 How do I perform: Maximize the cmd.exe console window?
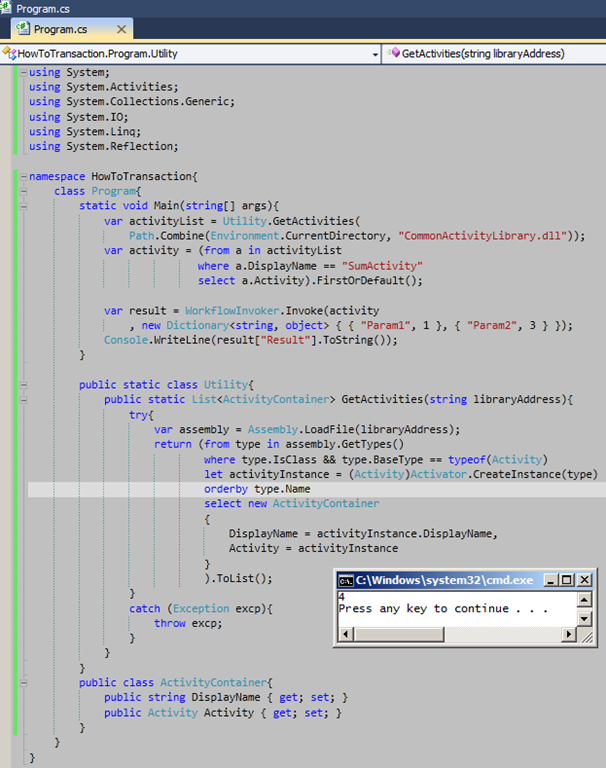click(x=566, y=580)
